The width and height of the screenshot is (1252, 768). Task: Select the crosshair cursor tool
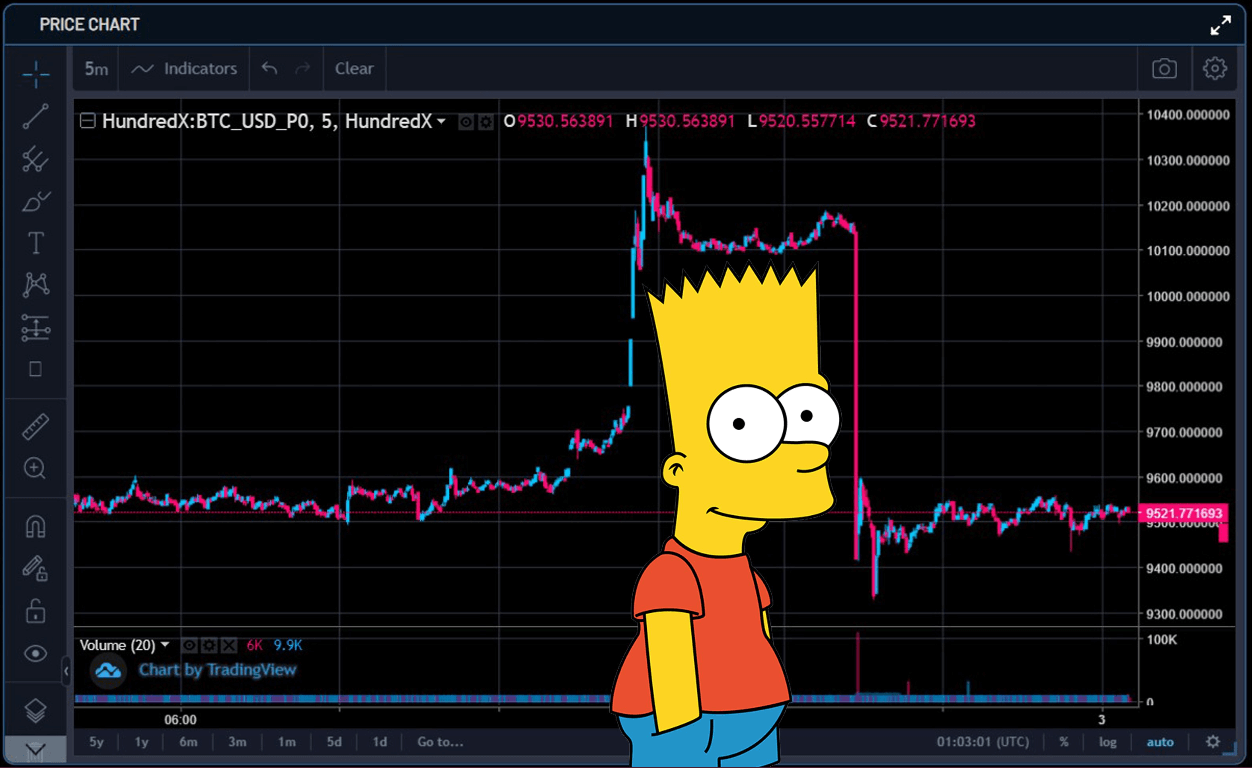(36, 73)
